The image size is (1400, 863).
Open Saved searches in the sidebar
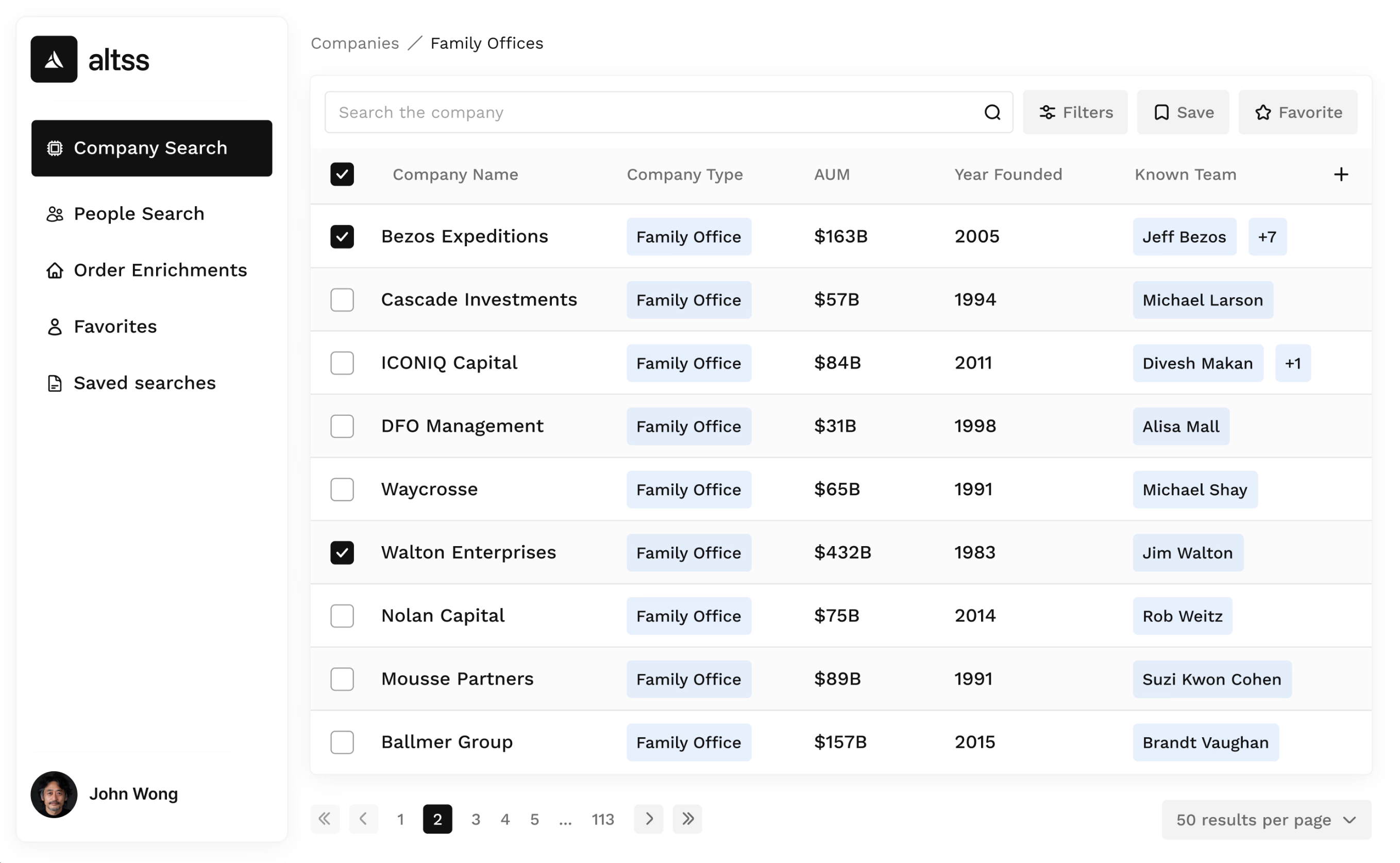pyautogui.click(x=144, y=383)
